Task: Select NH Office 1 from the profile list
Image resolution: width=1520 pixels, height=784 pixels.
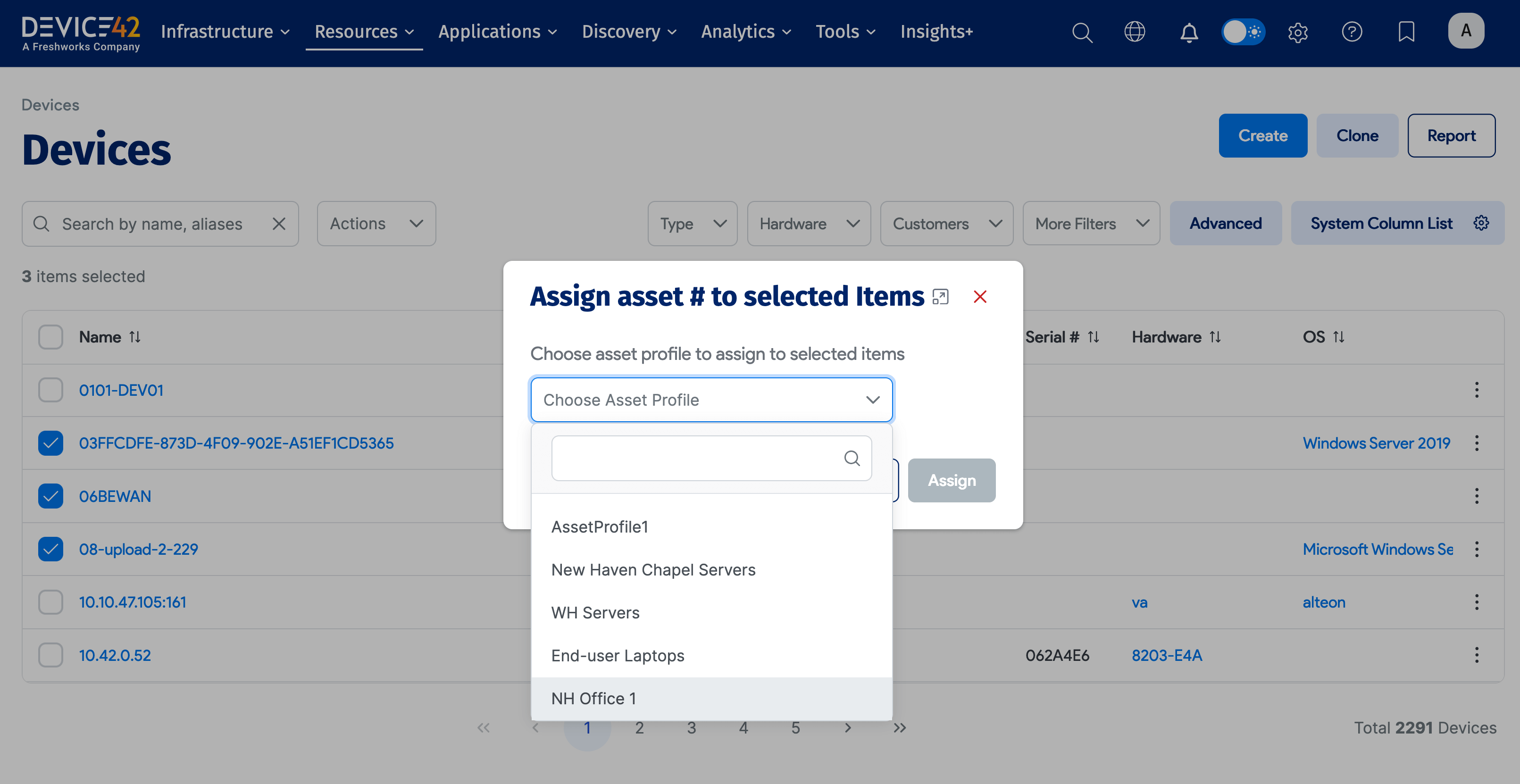Action: pyautogui.click(x=593, y=698)
